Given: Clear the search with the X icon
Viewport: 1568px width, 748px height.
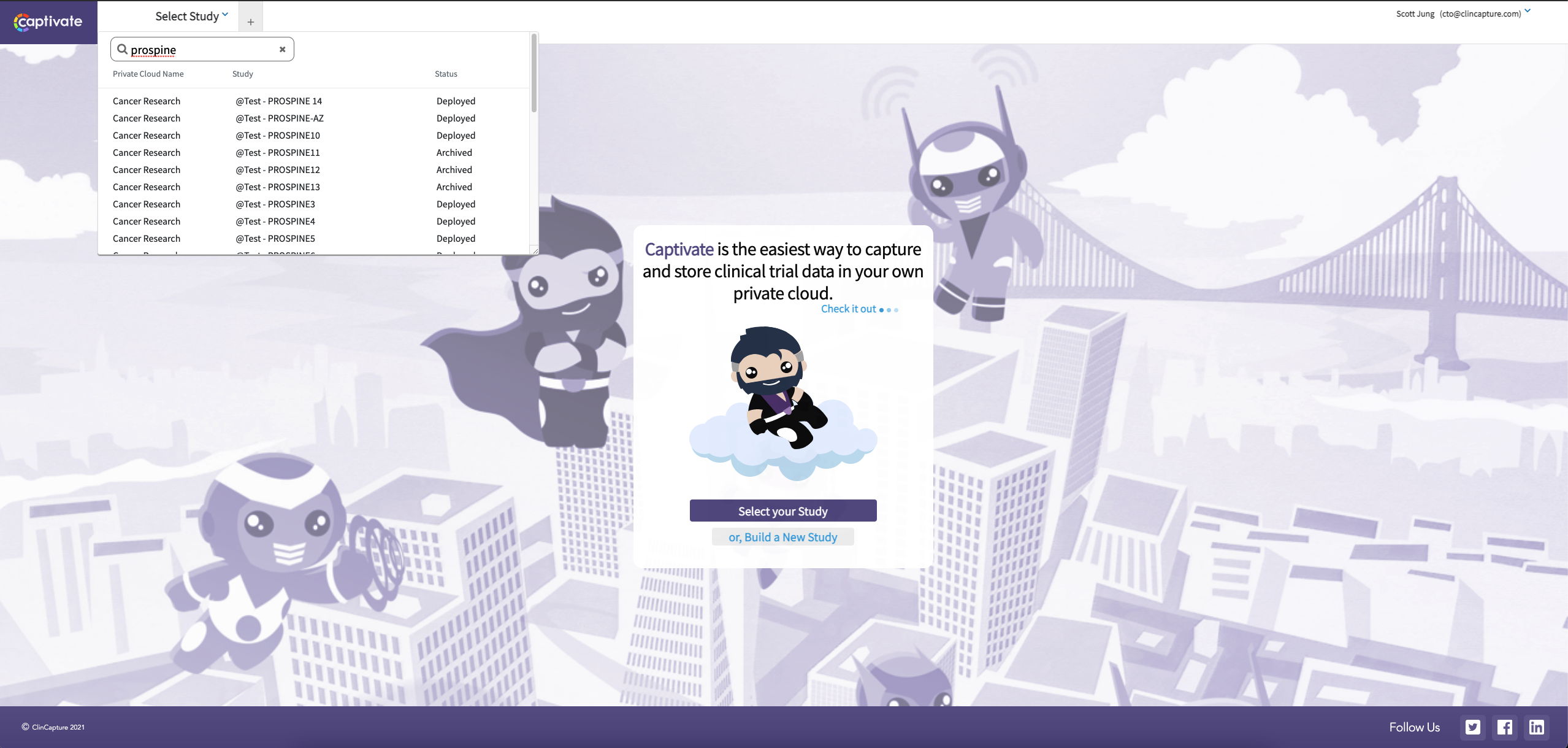Looking at the screenshot, I should tap(283, 49).
